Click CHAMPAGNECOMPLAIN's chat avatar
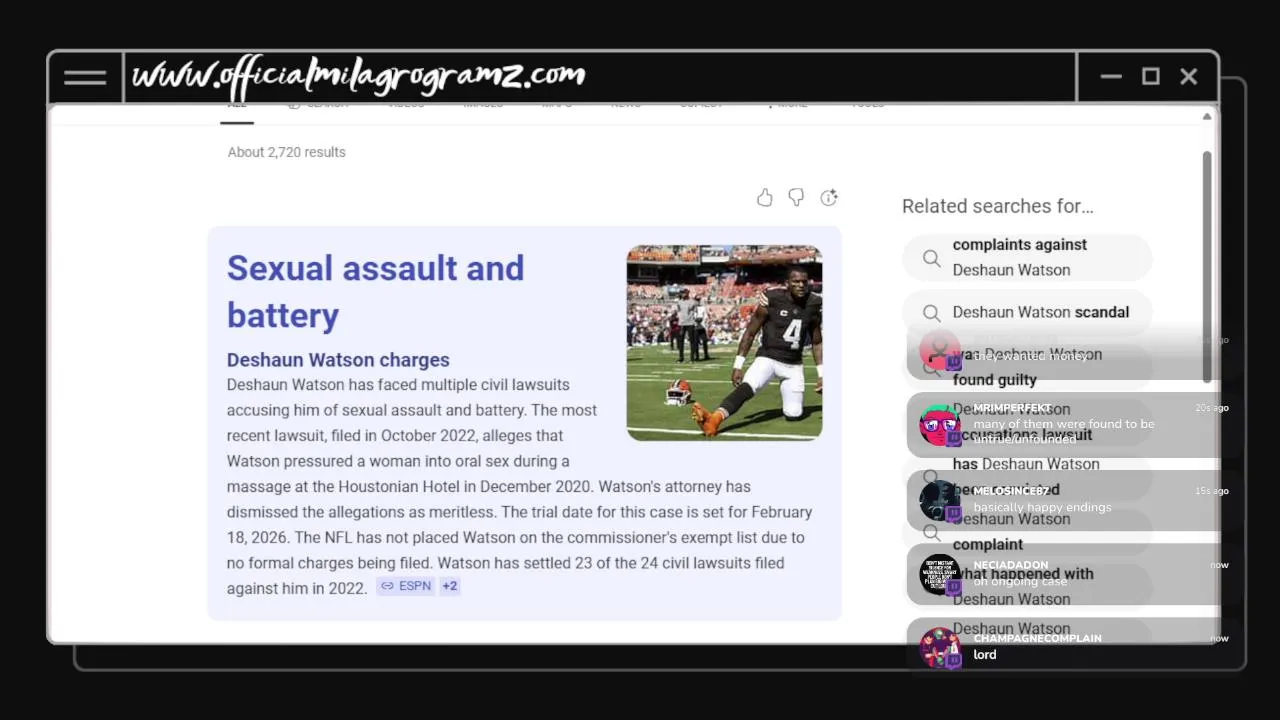The height and width of the screenshot is (720, 1280). click(939, 648)
